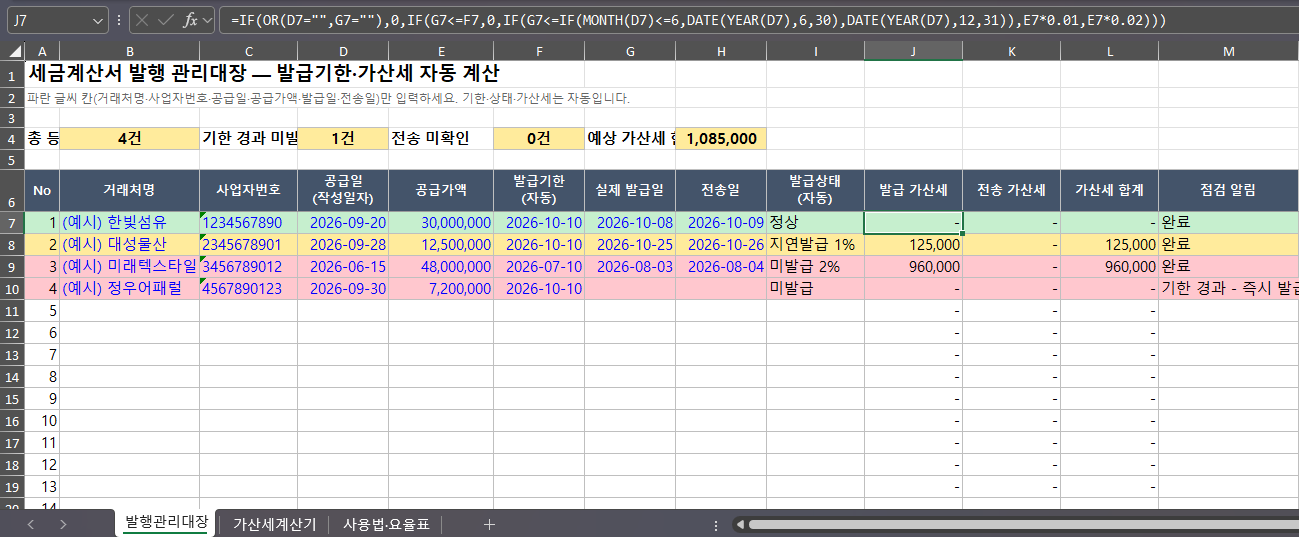Click the three-dot handle beside the scrollbar

tap(716, 525)
